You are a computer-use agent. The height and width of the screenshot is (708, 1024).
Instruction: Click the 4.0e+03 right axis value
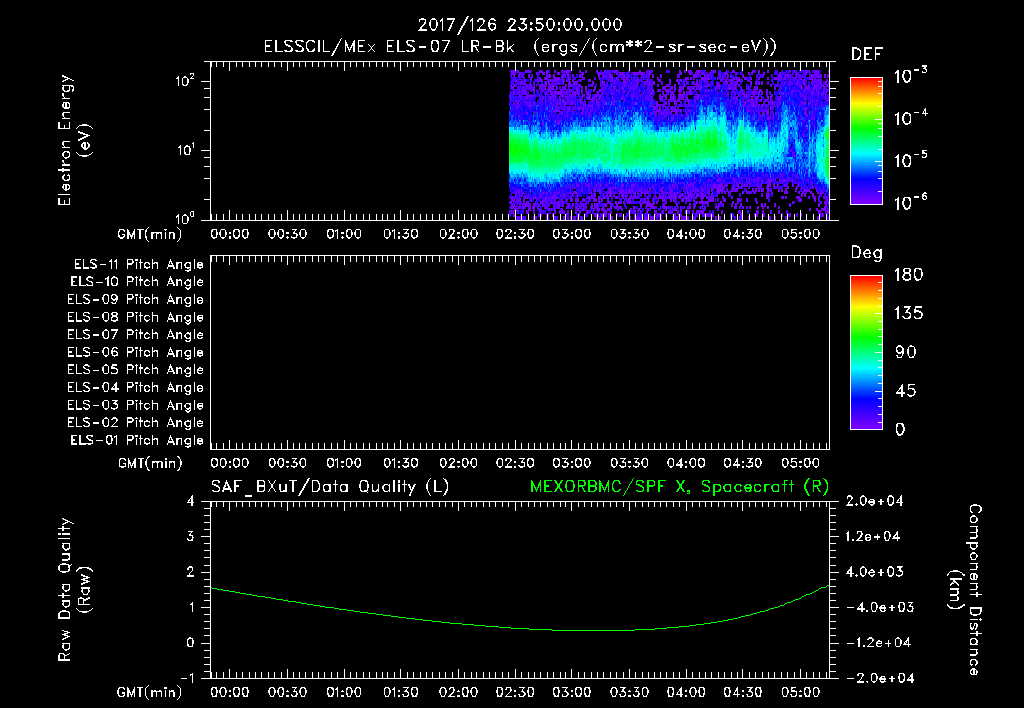874,572
